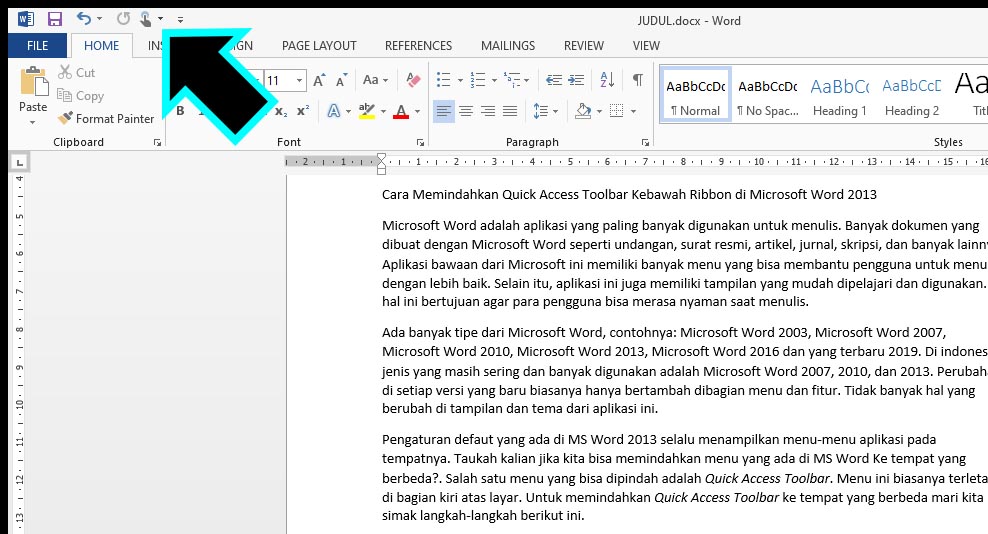Toggle Superscript formatting
988x534 pixels.
(303, 111)
